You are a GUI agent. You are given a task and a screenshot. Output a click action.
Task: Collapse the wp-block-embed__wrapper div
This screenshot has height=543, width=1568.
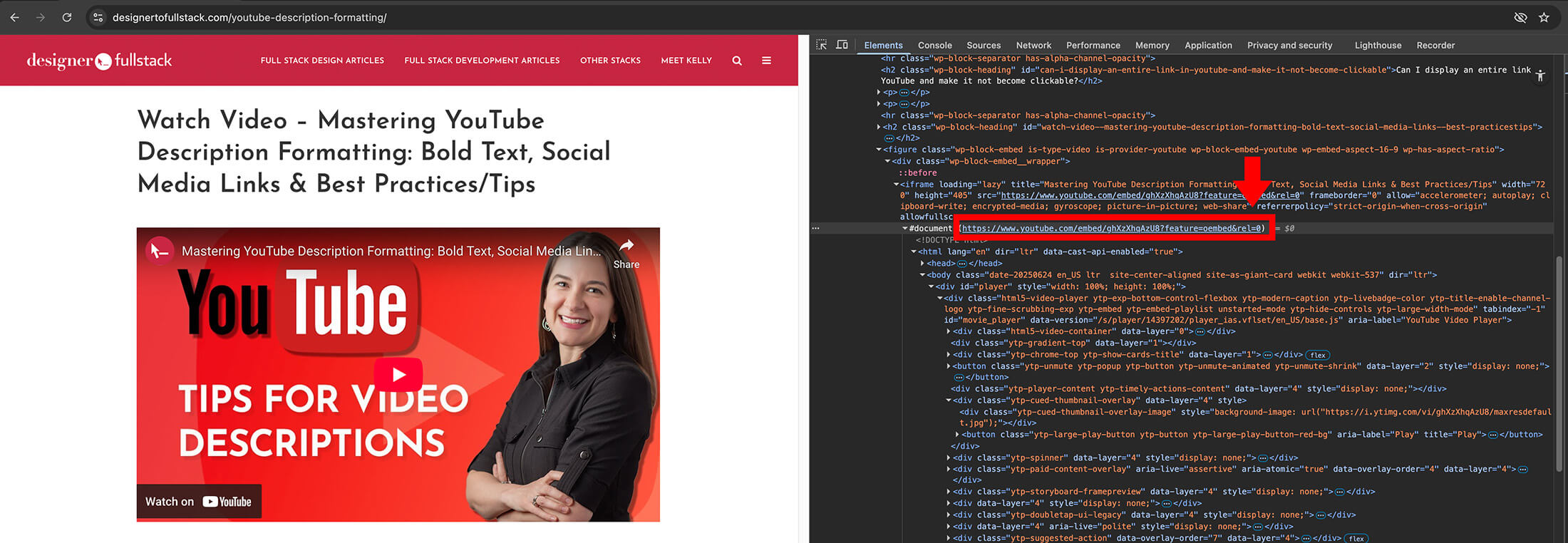click(887, 161)
